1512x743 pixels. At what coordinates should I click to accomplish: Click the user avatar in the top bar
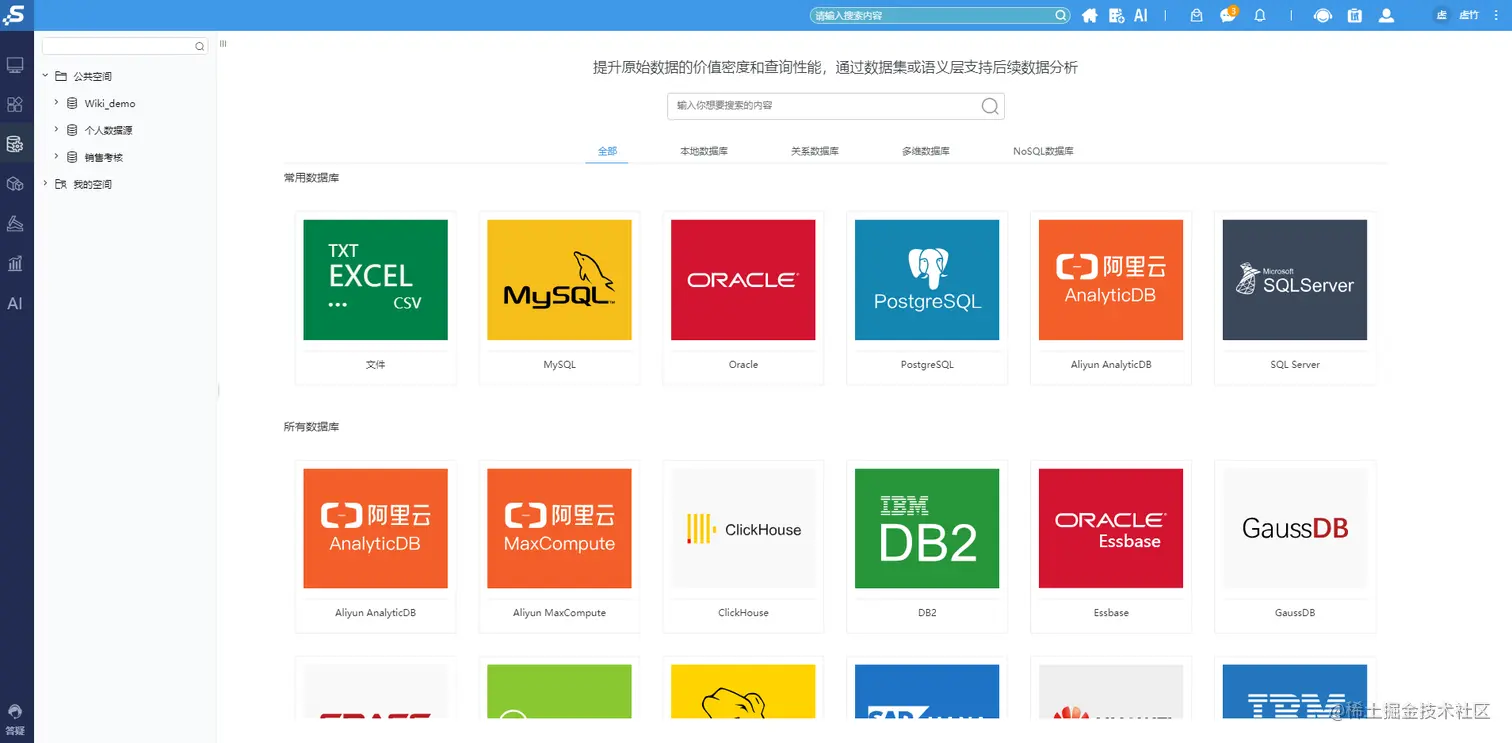tap(1386, 15)
